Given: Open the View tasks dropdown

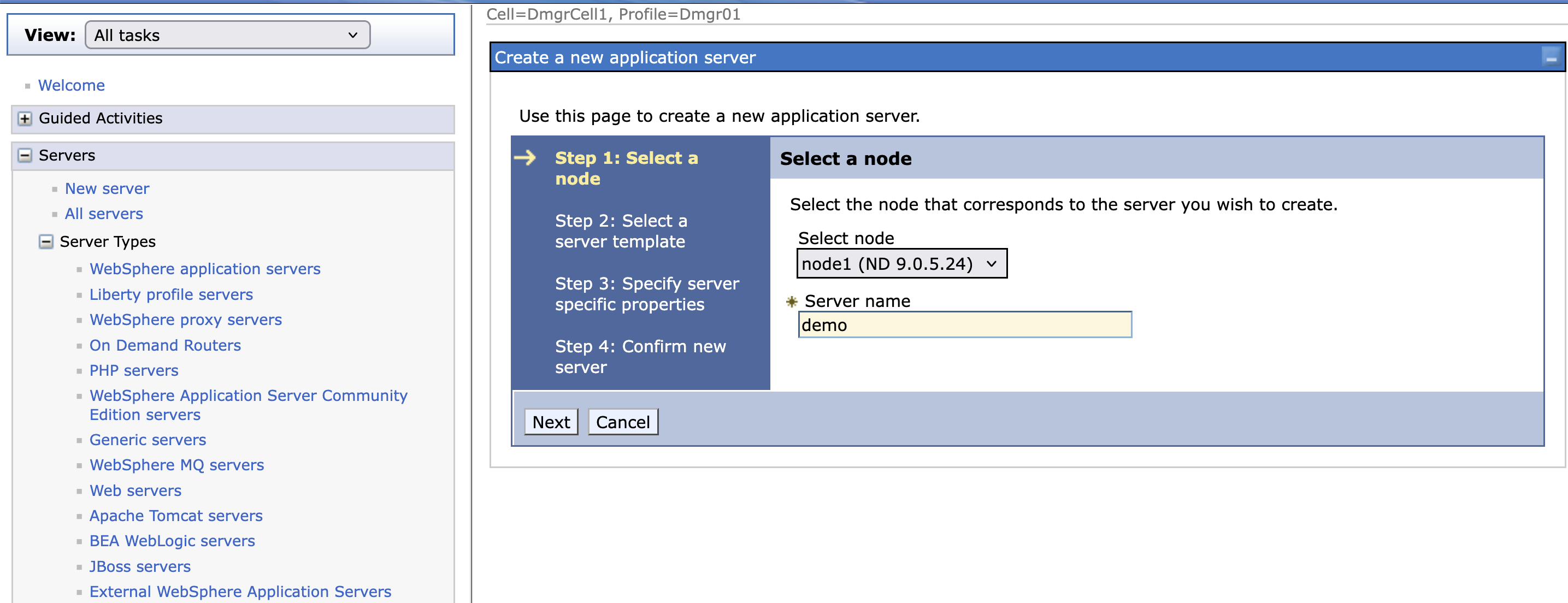Looking at the screenshot, I should 227,36.
